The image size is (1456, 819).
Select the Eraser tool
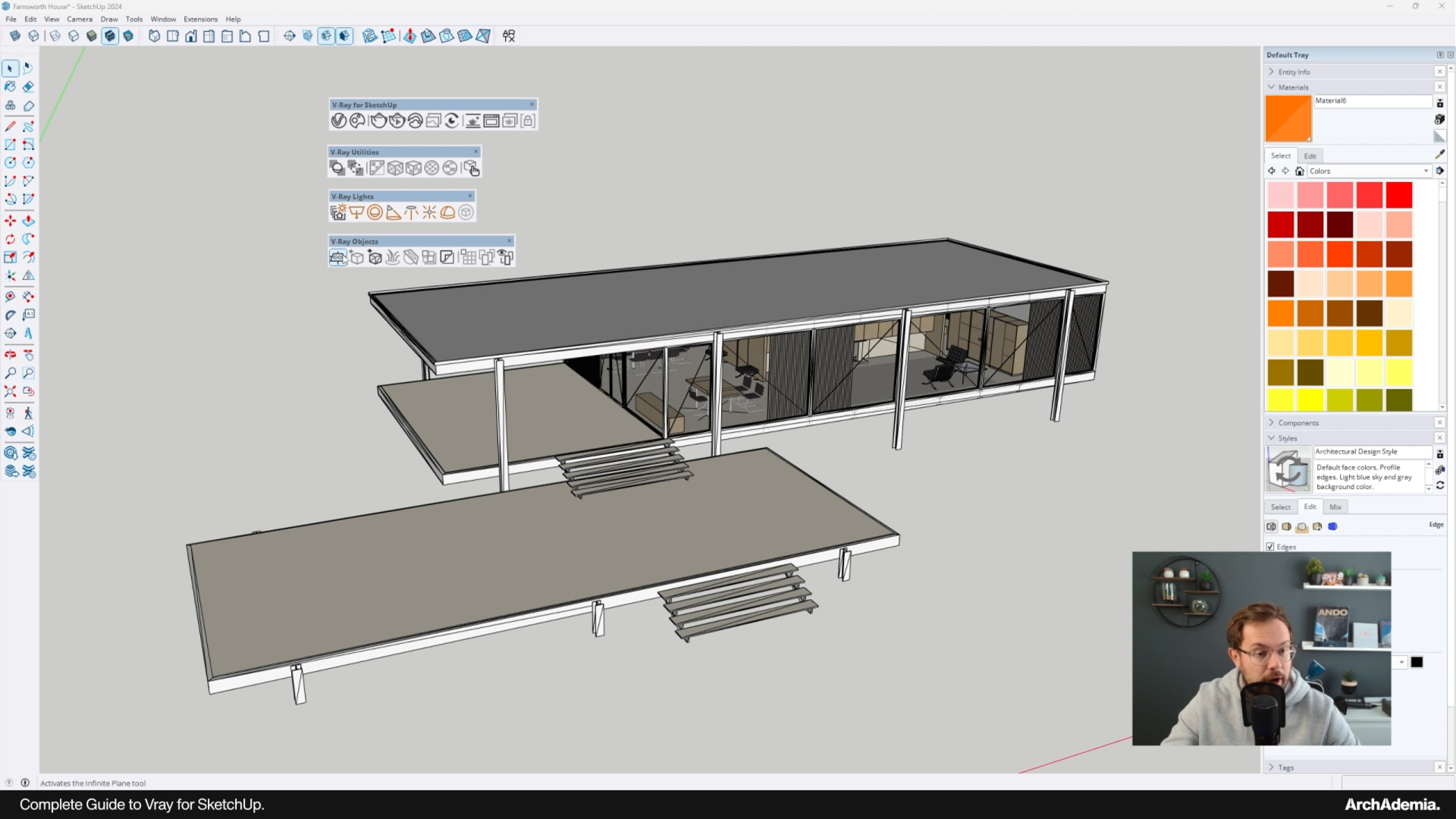[x=28, y=87]
